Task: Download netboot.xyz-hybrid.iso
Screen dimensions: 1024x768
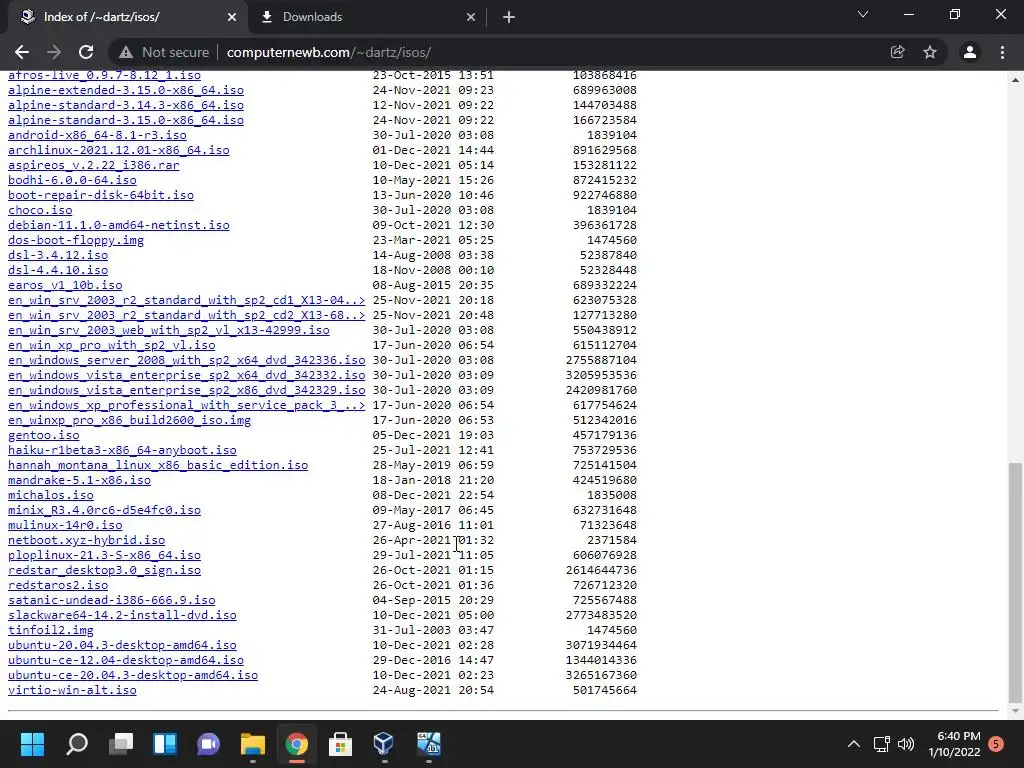Action: (x=86, y=541)
